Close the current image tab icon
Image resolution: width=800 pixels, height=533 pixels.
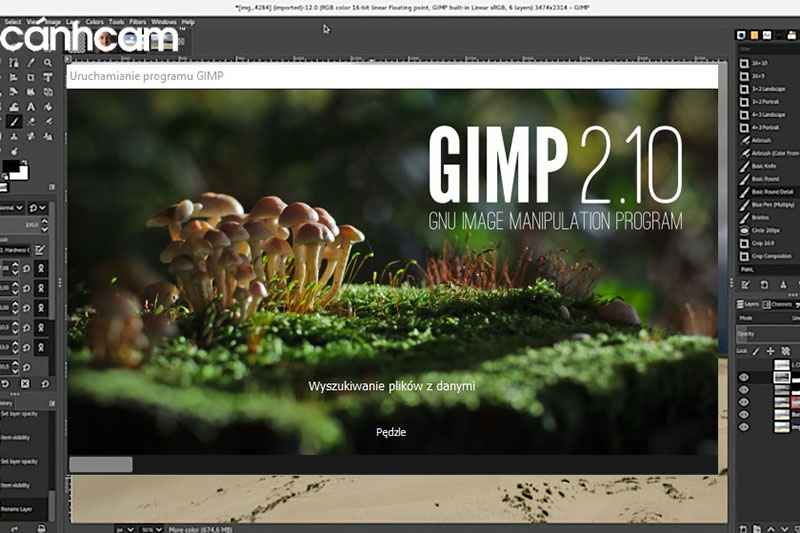tap(181, 41)
